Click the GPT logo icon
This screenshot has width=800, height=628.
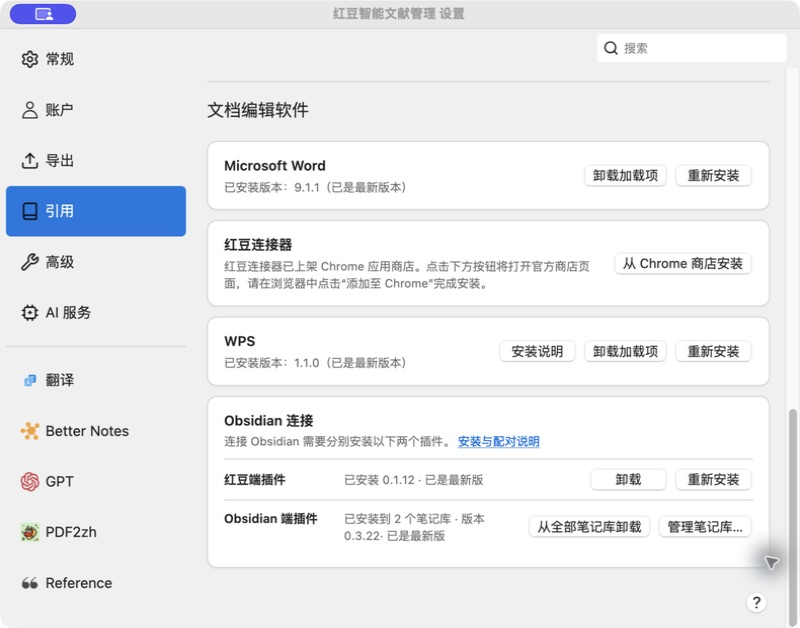pos(30,482)
